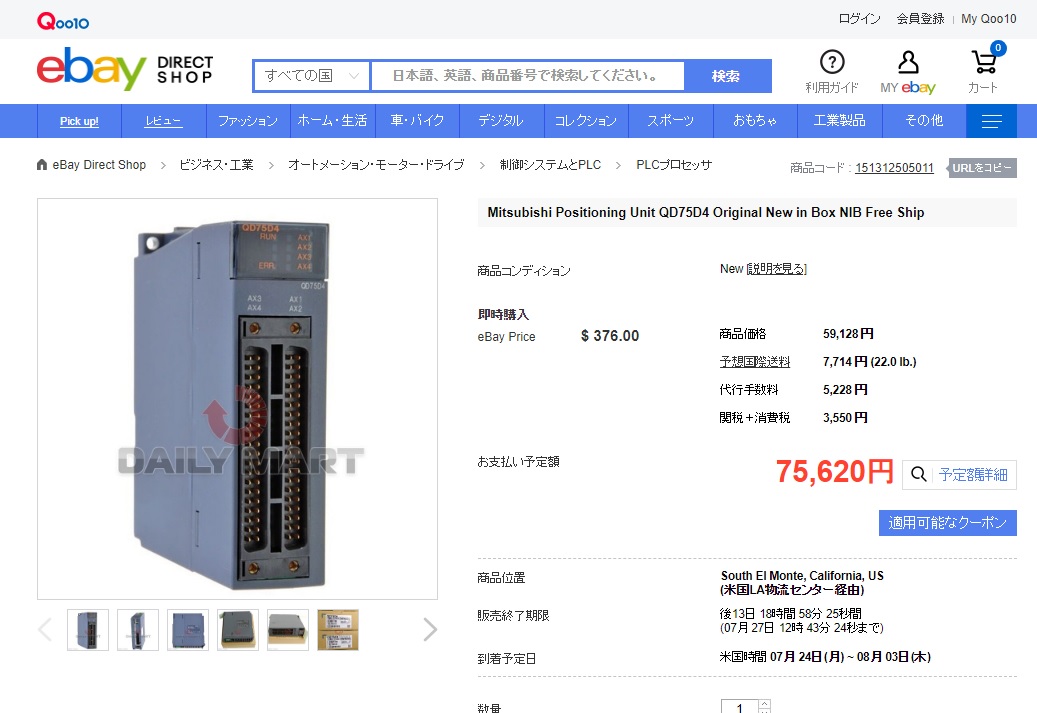1037x713 pixels.
Task: Select the sixth boxed-product thumbnail
Action: (338, 630)
